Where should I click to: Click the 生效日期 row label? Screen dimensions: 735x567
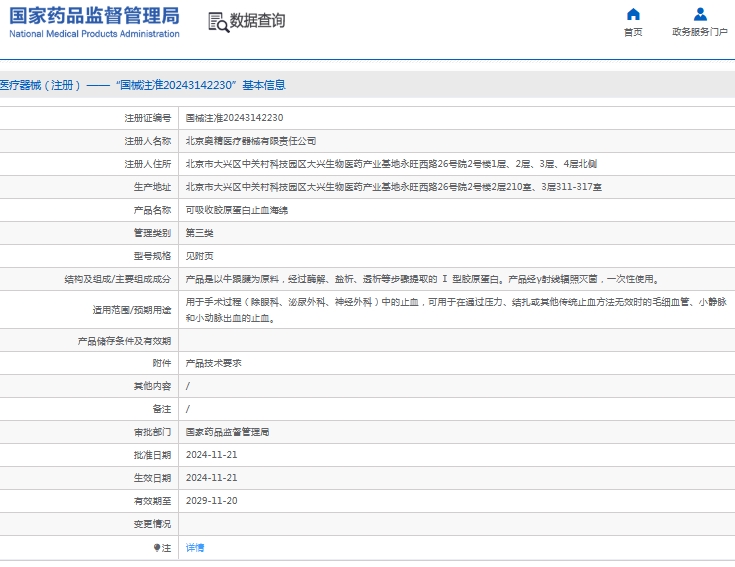click(x=152, y=477)
